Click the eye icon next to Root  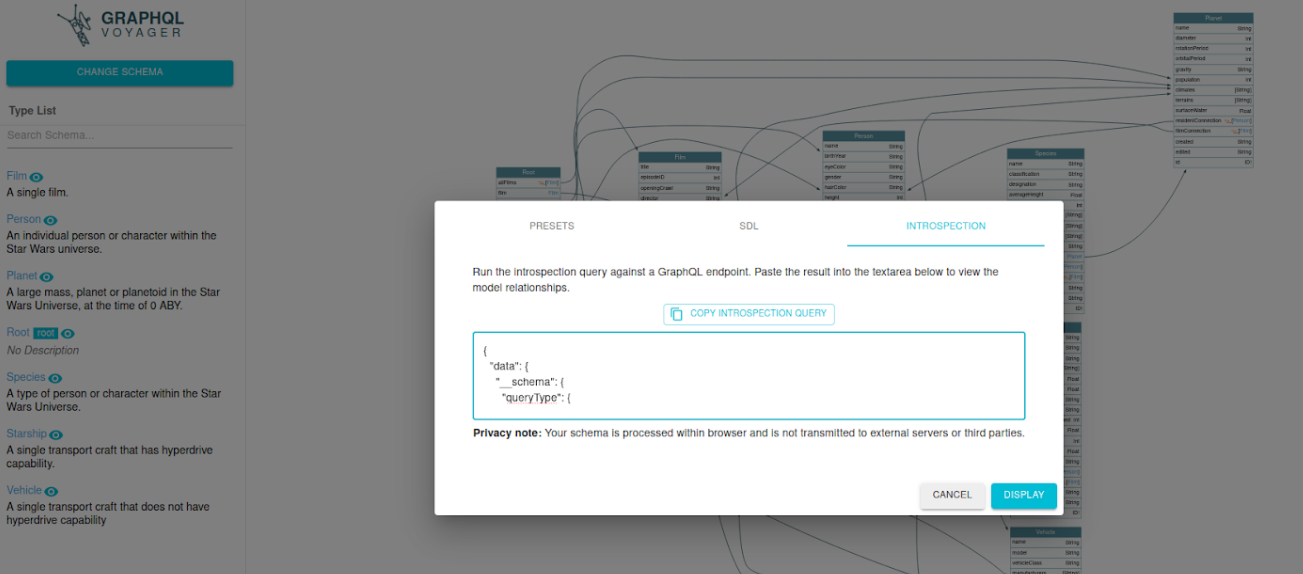(x=68, y=333)
